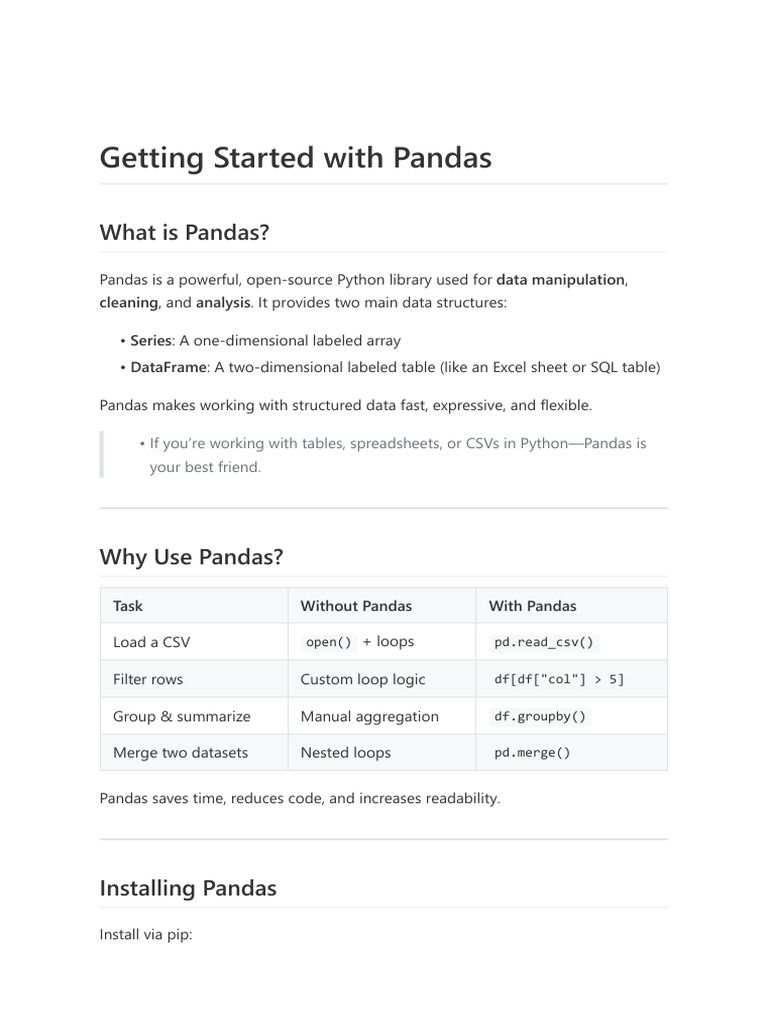768x1024 pixels.
Task: Click the df[df["col"] > 5] code cell
Action: click(x=559, y=680)
